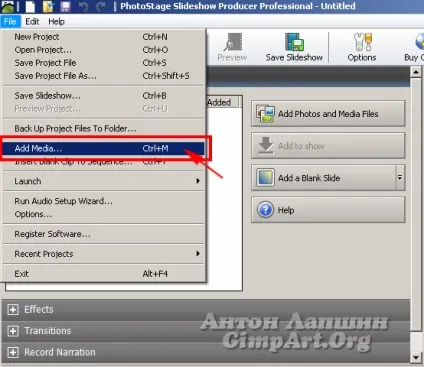This screenshot has width=424, height=367.
Task: Open the Help menu
Action: 56,22
